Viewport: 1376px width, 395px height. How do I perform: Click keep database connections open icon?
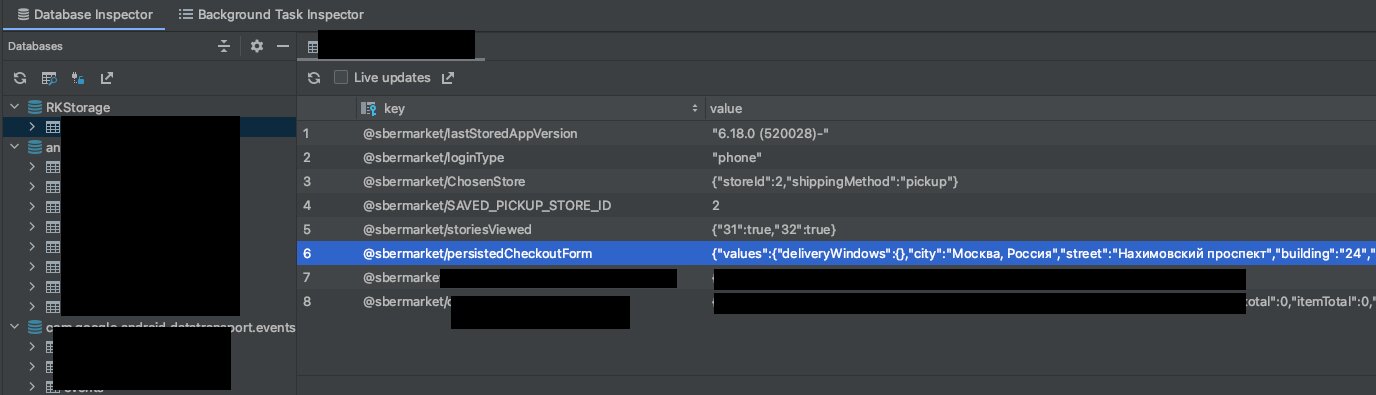[x=78, y=78]
